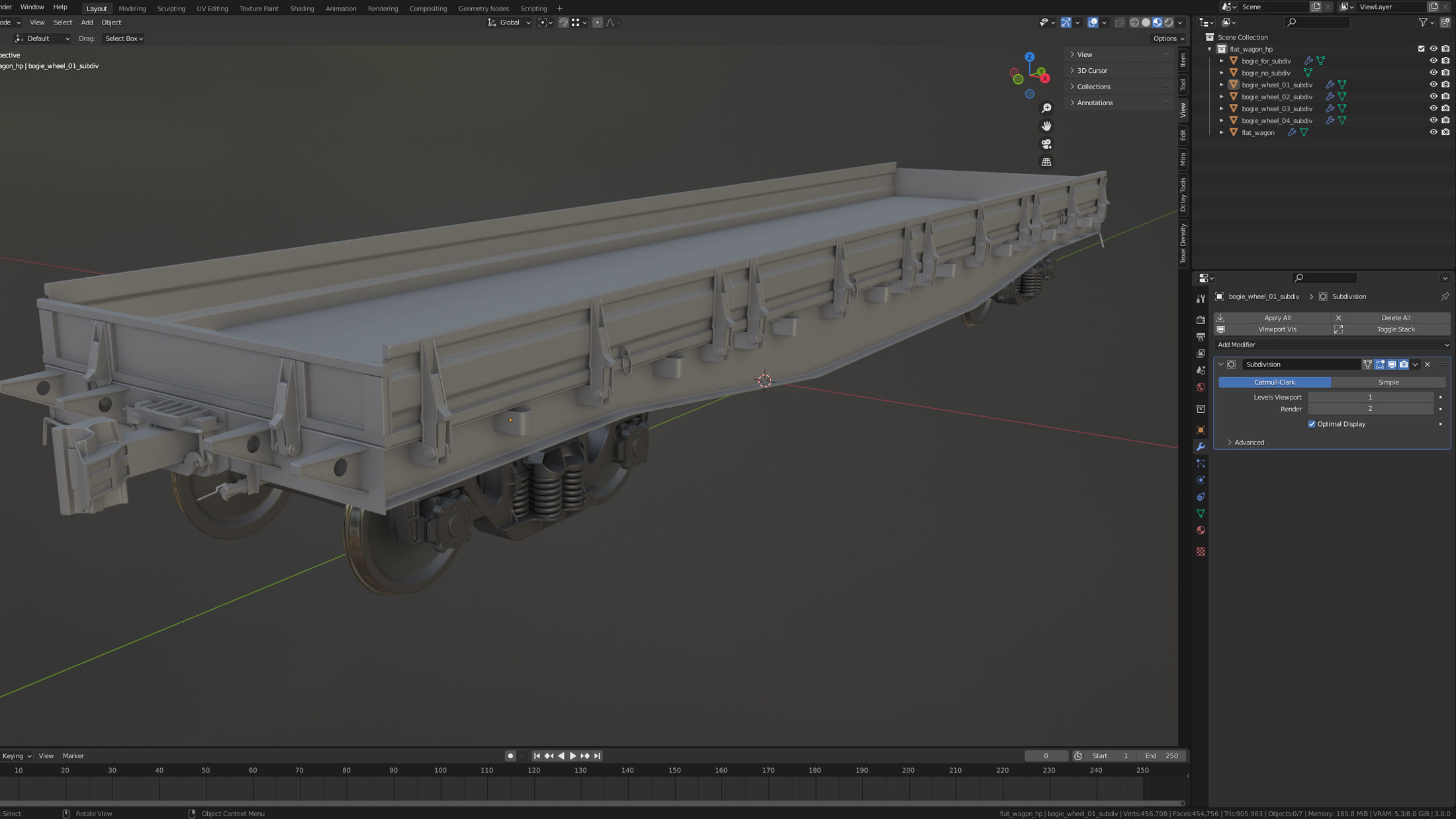The height and width of the screenshot is (819, 1456).
Task: Open the Object Constraints properties icon
Action: pos(1201,497)
